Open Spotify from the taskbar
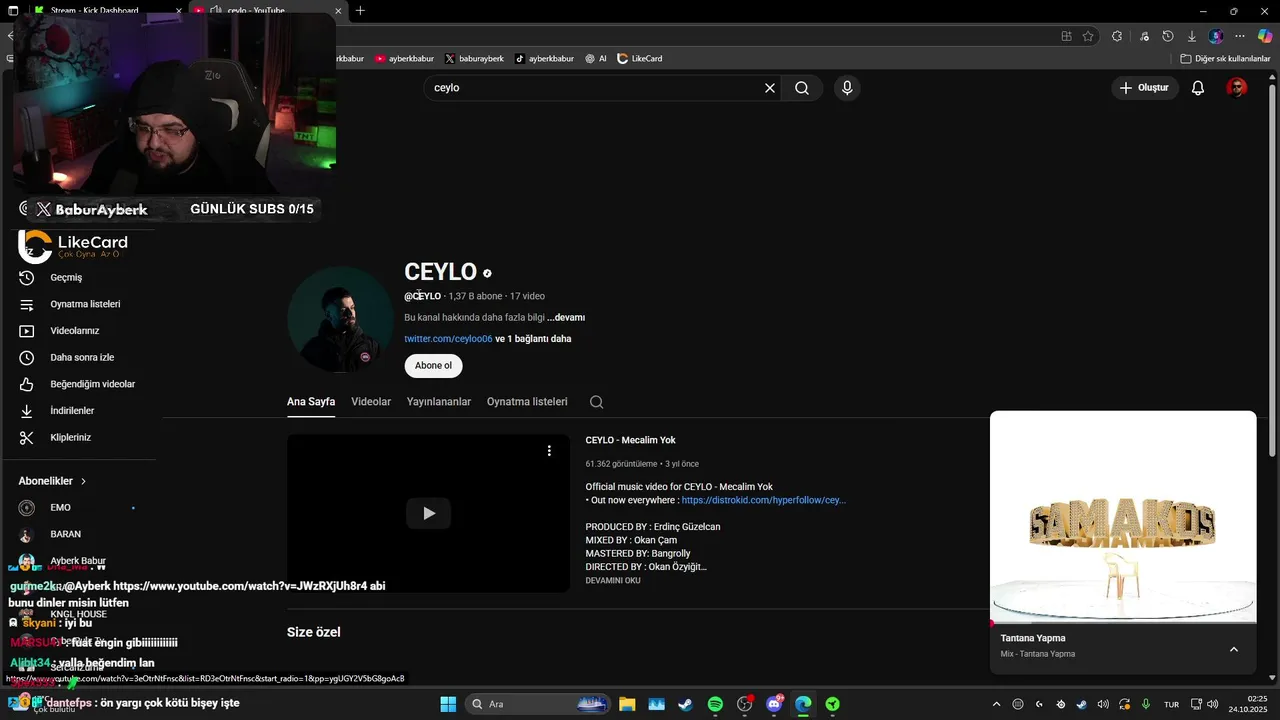 tap(715, 704)
